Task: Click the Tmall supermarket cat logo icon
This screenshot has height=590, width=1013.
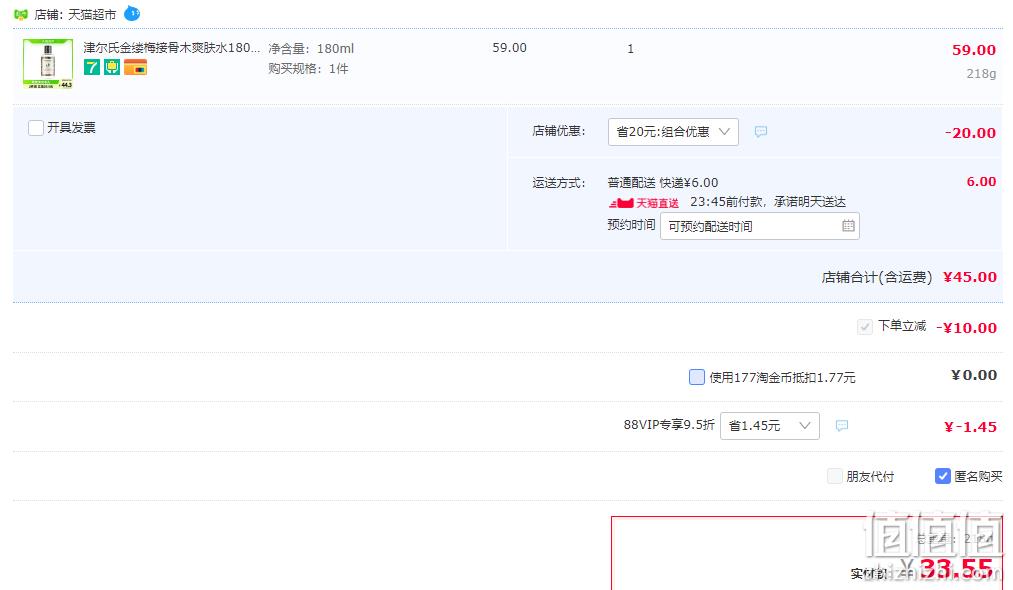Action: pos(21,14)
